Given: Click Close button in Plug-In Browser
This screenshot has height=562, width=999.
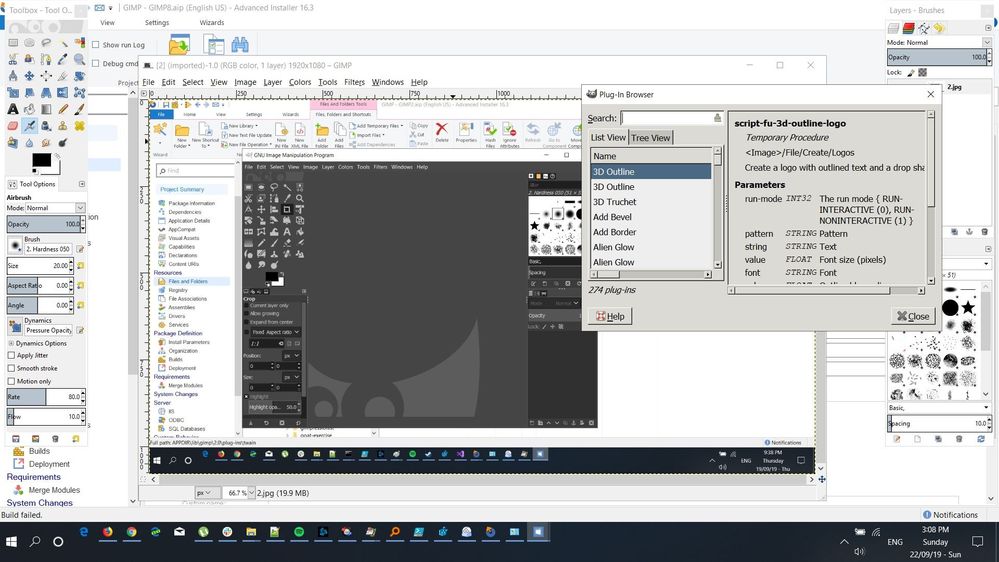Looking at the screenshot, I should (x=912, y=316).
